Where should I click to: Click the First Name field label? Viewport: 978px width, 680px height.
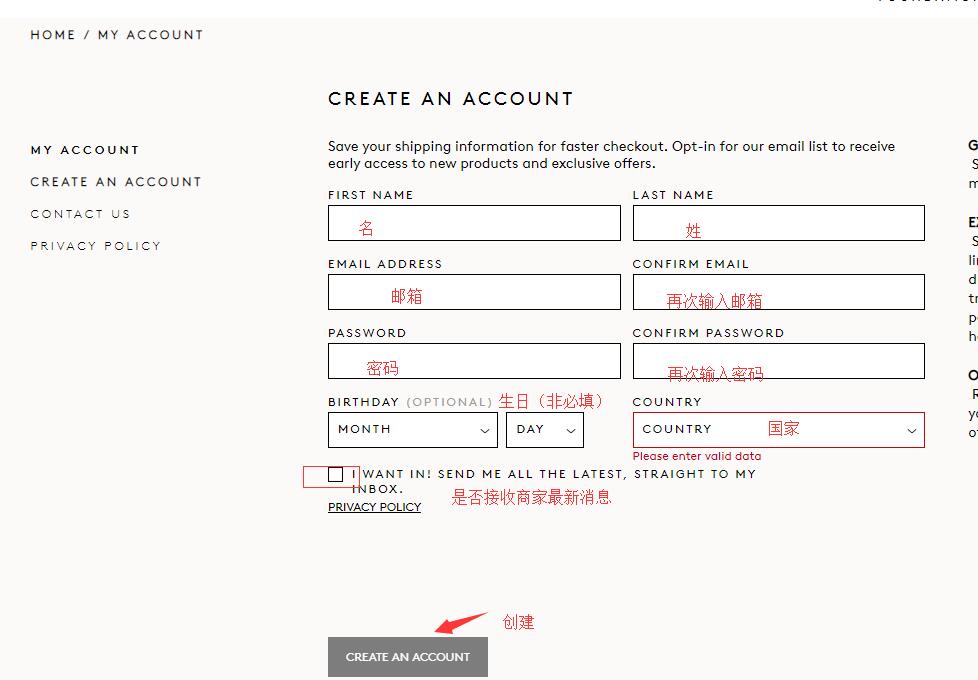click(370, 195)
